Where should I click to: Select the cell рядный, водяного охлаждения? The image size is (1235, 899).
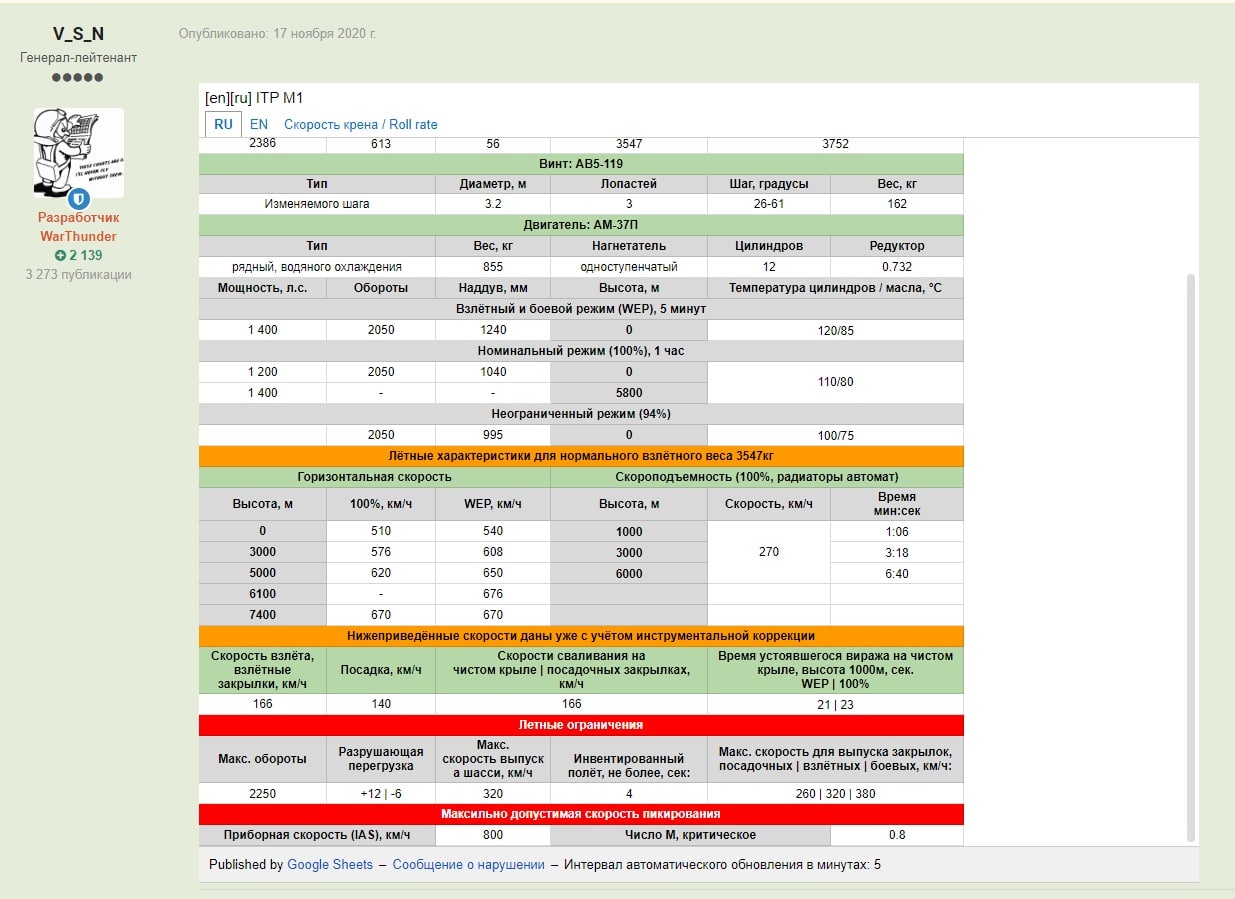point(317,267)
